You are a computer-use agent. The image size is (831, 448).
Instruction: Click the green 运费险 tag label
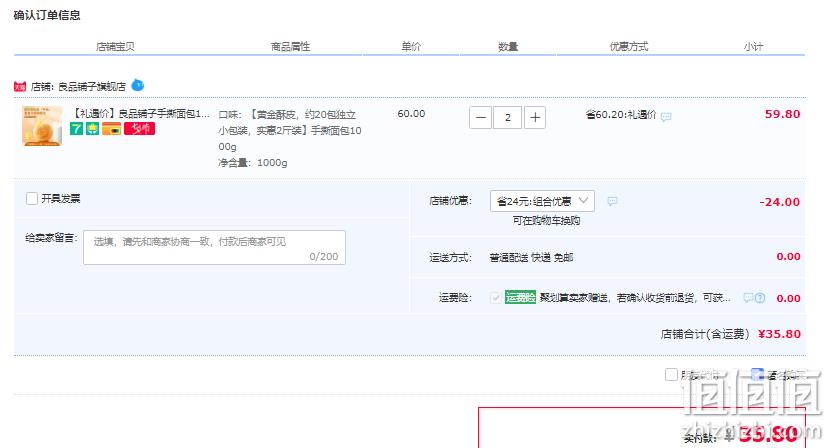click(x=520, y=297)
